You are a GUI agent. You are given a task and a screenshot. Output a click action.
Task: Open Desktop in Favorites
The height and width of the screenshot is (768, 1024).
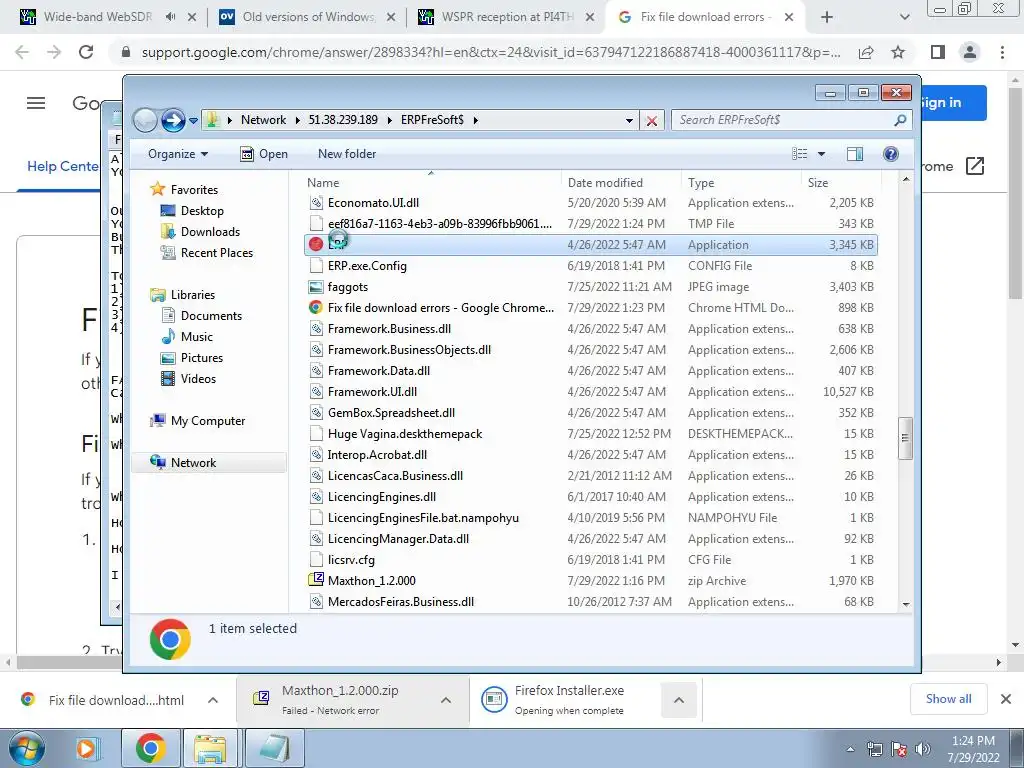pyautogui.click(x=202, y=211)
